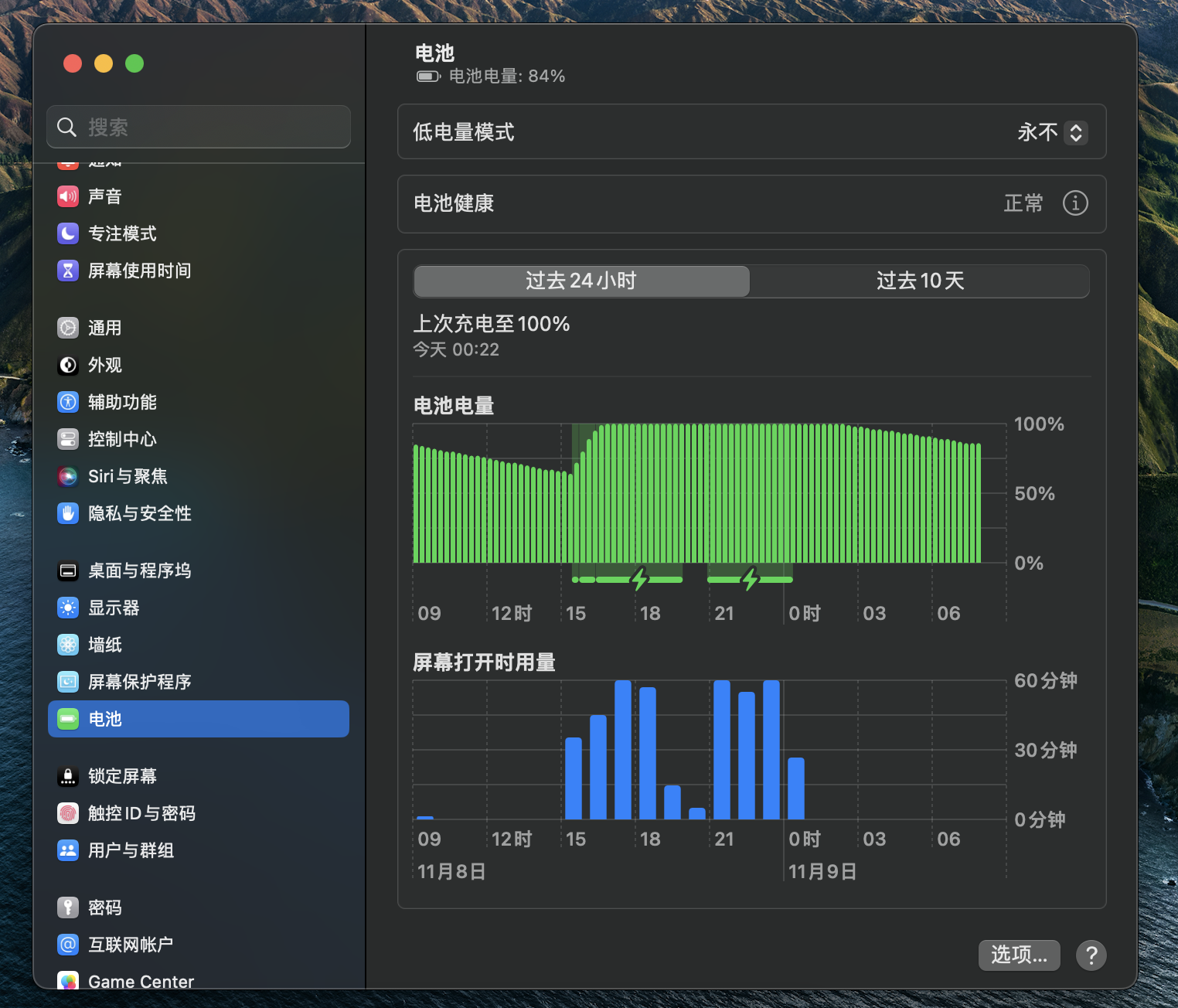Open the 墙纸 wallpaper icon
This screenshot has height=1008, width=1178.
68,645
